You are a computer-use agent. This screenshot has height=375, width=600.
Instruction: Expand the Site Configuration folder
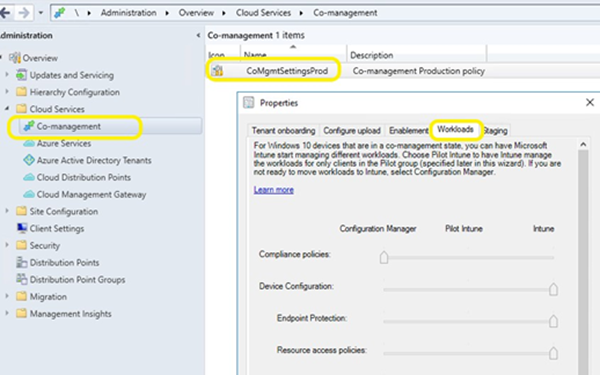point(7,211)
